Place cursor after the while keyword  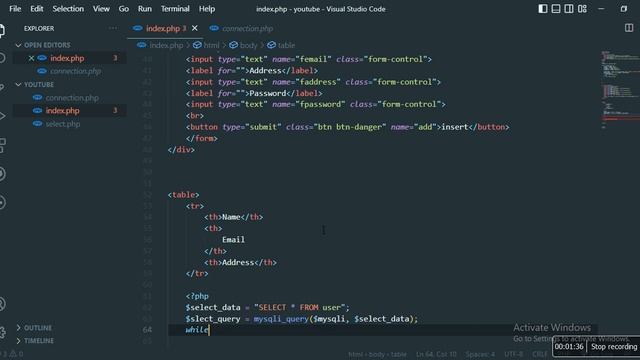click(x=209, y=330)
